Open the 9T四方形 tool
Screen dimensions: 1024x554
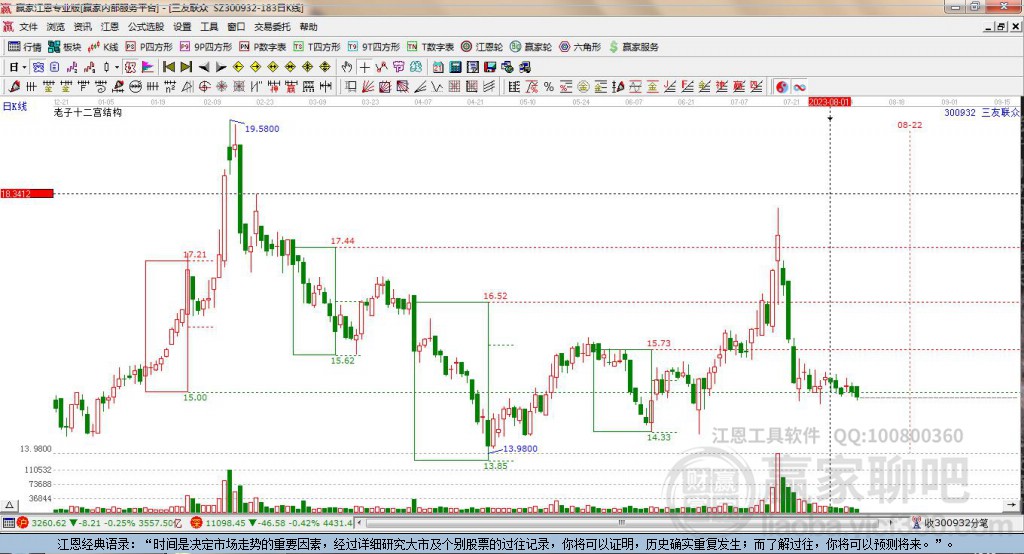pyautogui.click(x=374, y=47)
